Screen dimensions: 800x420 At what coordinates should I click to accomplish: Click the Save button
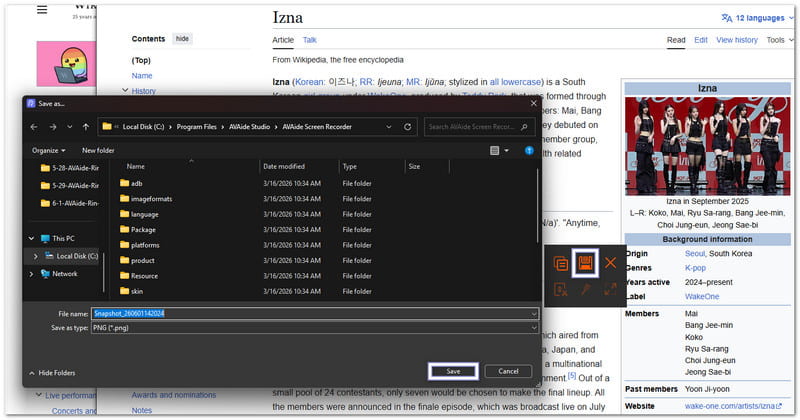coord(453,372)
